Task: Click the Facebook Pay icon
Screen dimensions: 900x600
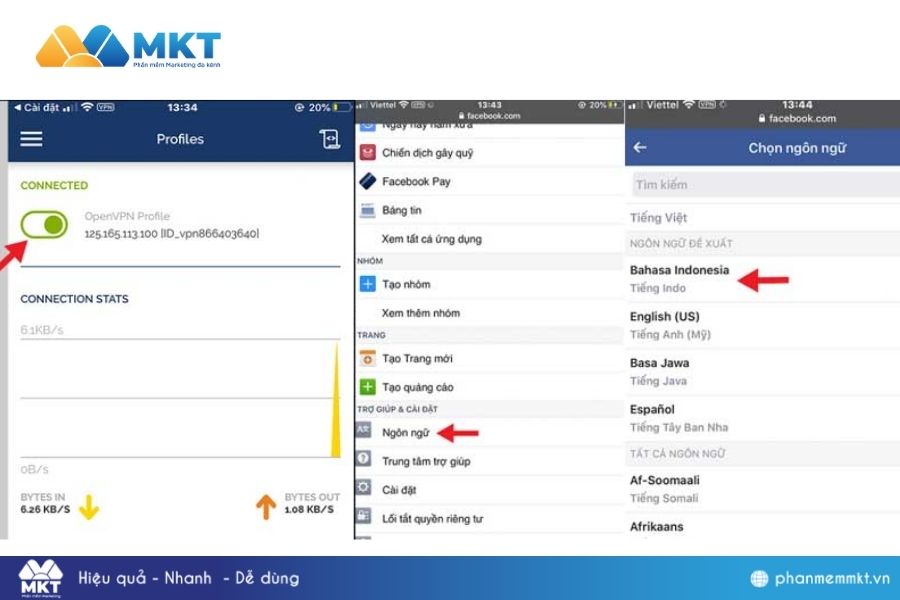Action: click(367, 181)
